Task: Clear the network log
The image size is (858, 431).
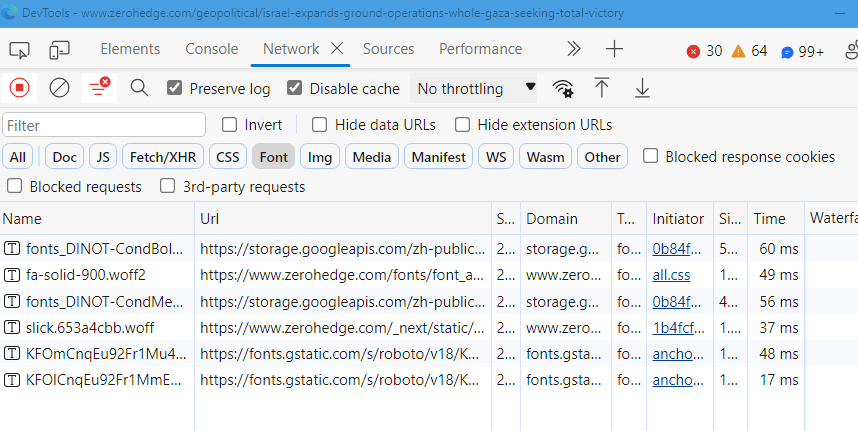Action: (x=59, y=88)
